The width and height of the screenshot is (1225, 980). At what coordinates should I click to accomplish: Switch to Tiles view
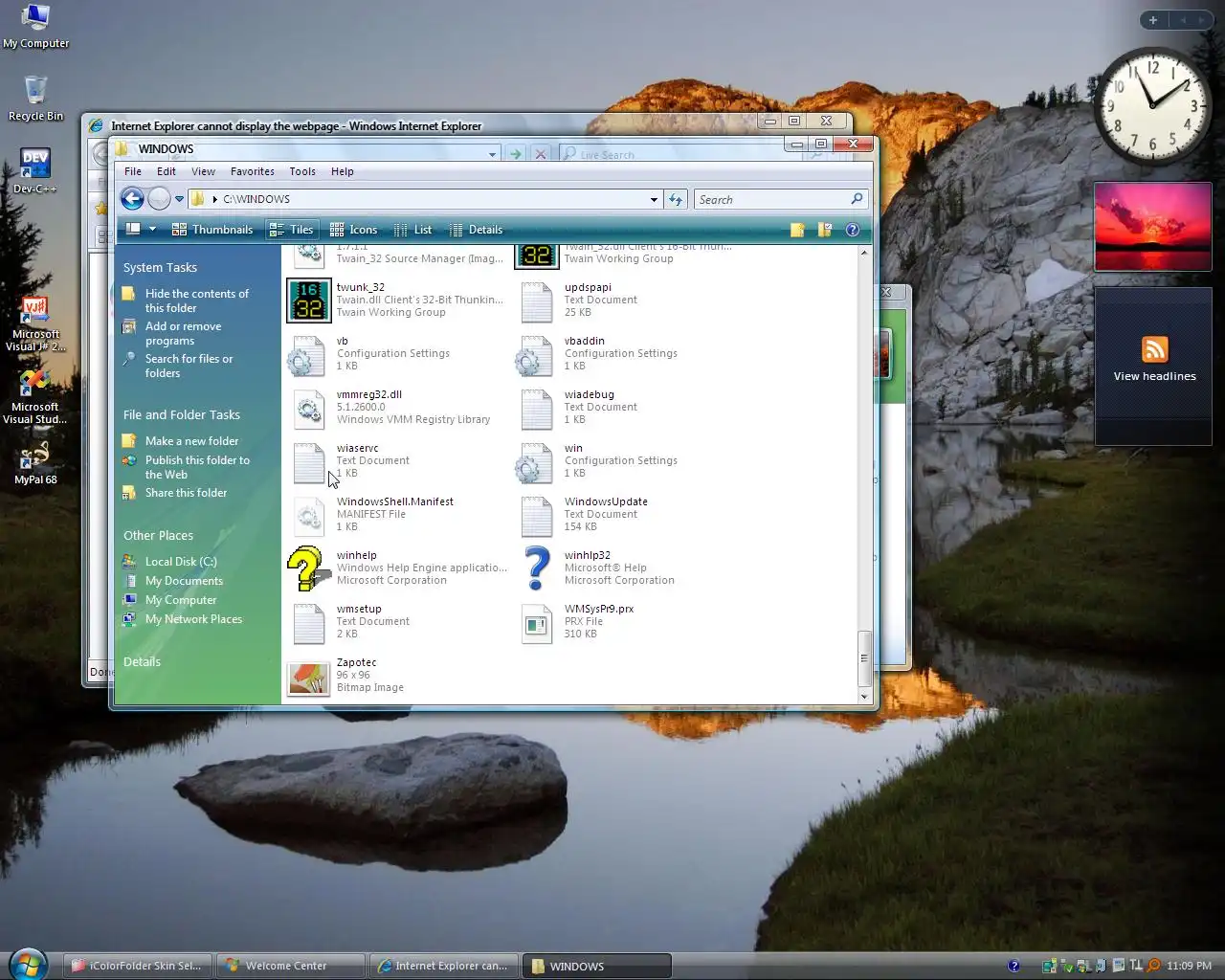point(292,230)
